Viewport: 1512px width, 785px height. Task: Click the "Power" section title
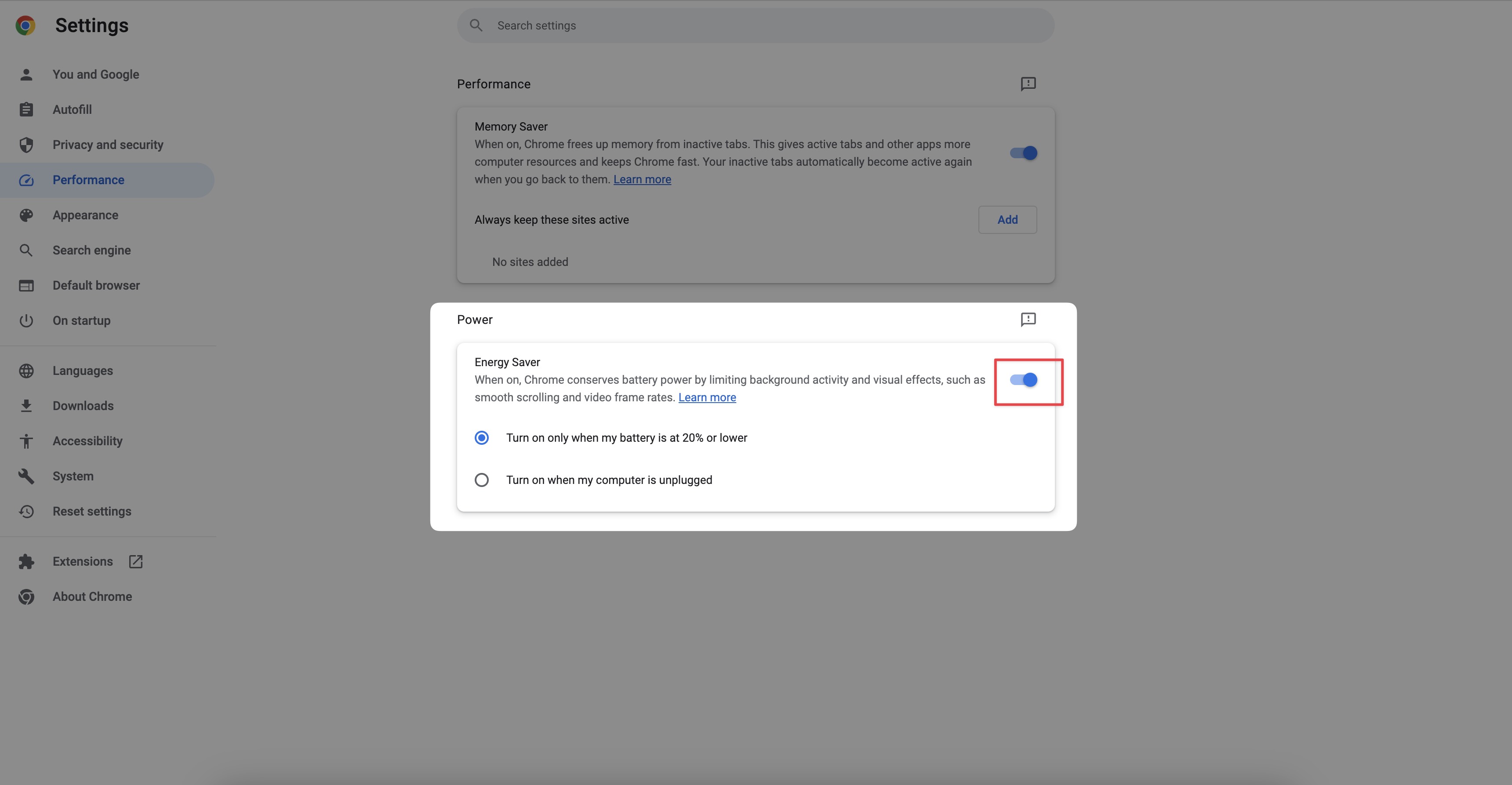474,320
